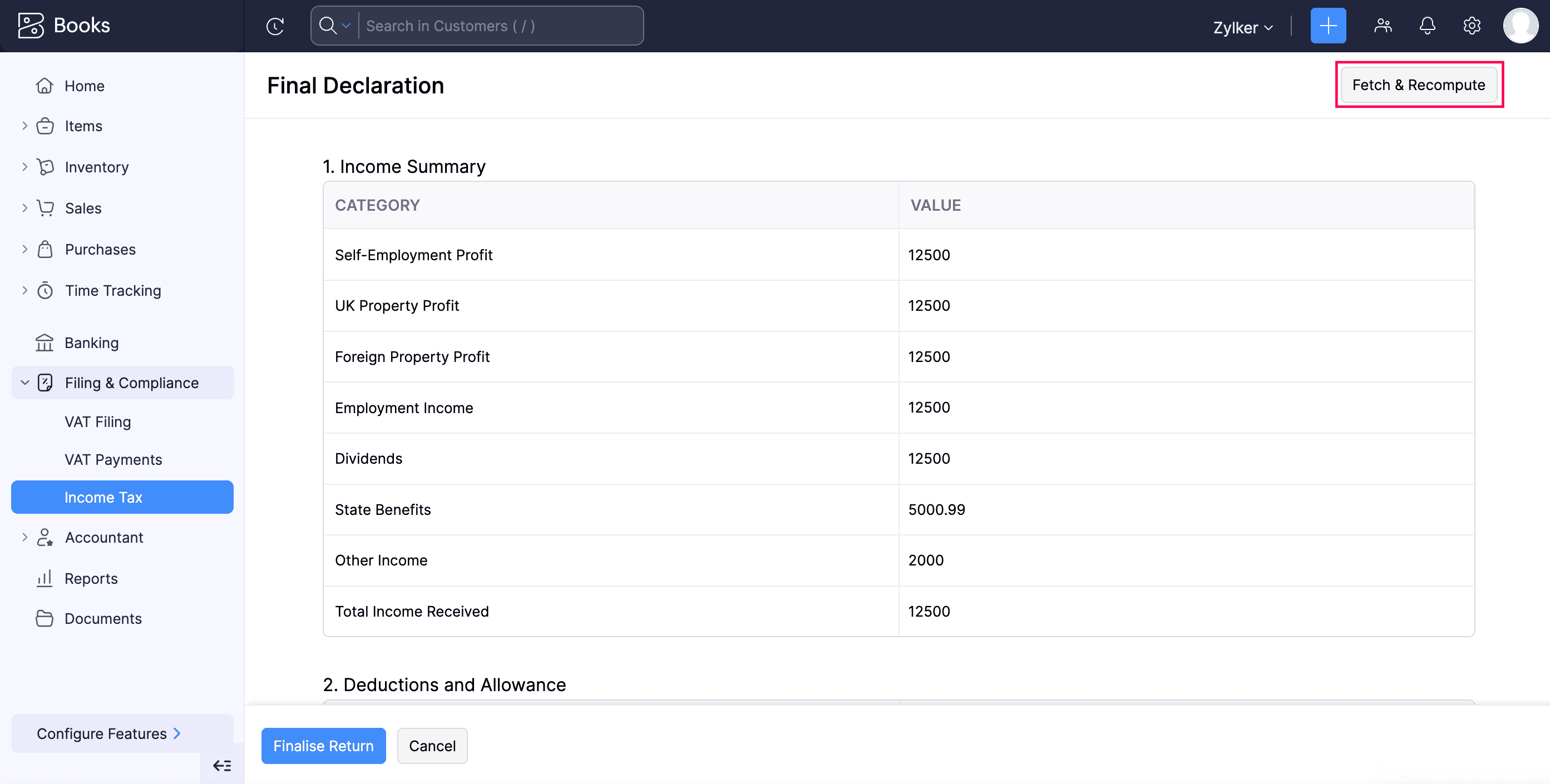
Task: Expand the Sales section chevron
Action: point(24,208)
